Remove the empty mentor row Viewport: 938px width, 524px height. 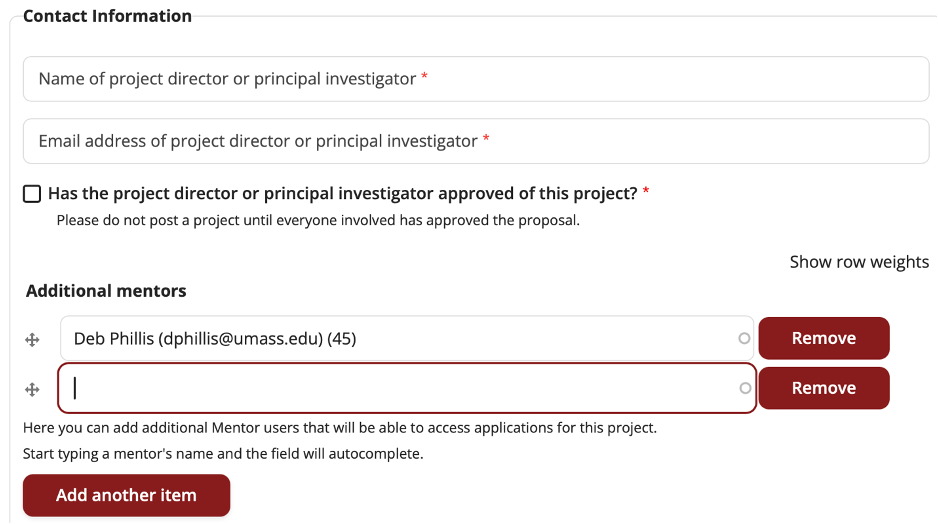pos(823,388)
